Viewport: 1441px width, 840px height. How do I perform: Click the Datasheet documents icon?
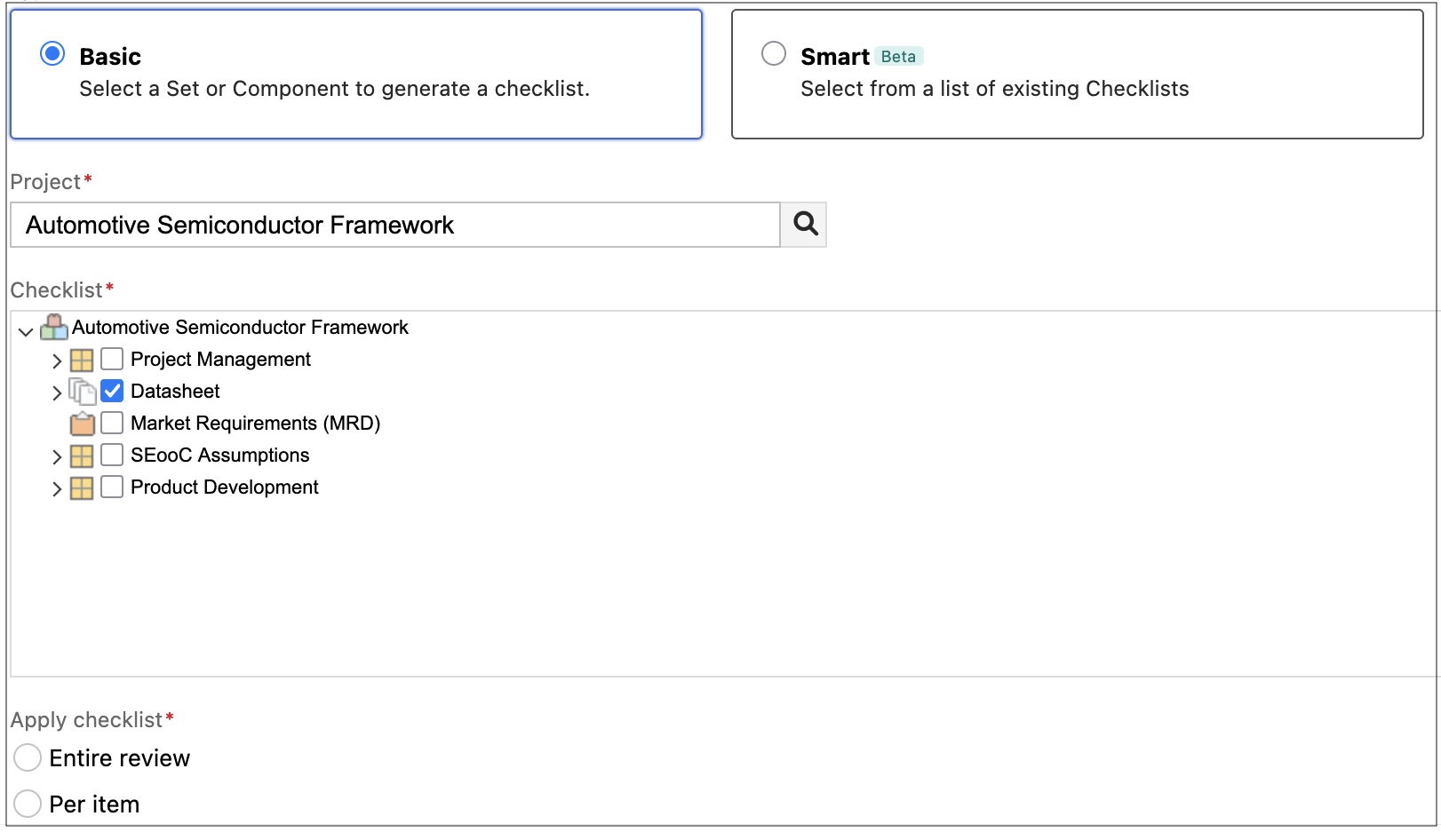[82, 392]
